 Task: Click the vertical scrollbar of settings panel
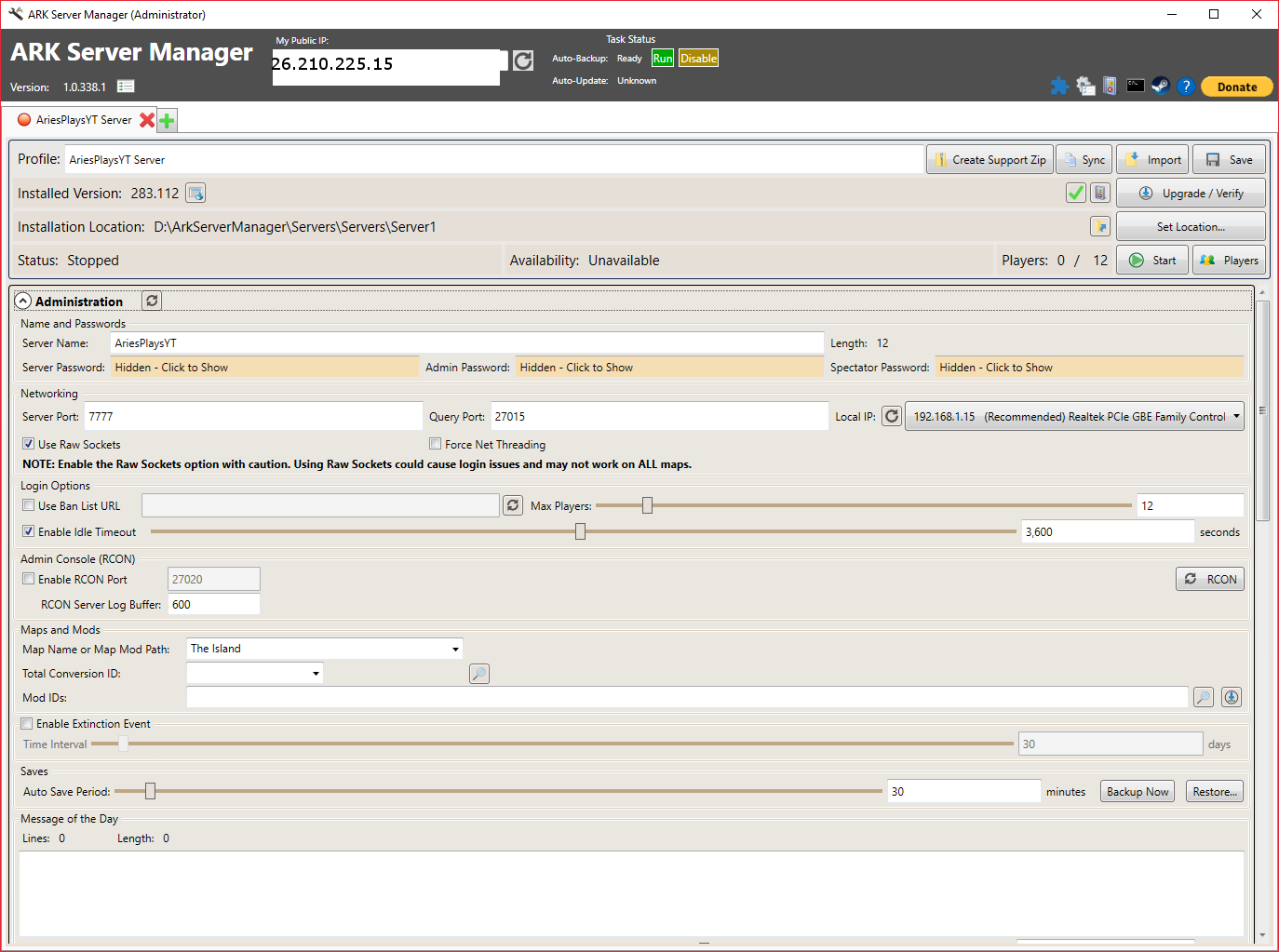point(1262,409)
